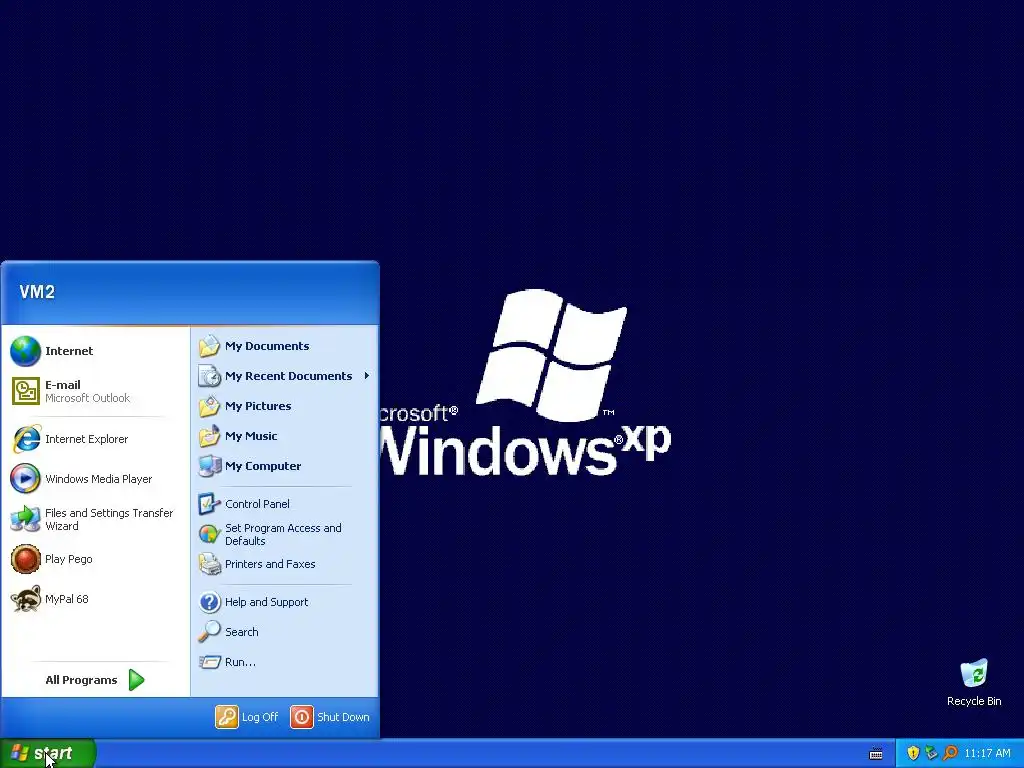This screenshot has height=768, width=1024.
Task: Click the taskbar clock showing 11:17 AM
Action: (x=987, y=753)
